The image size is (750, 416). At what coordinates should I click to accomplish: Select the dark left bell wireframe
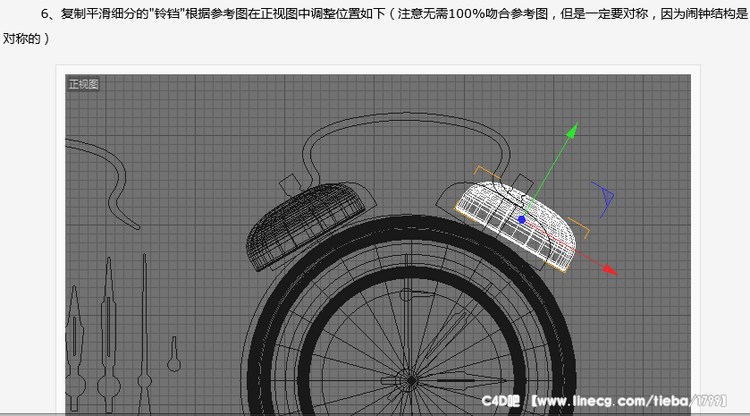coord(306,226)
